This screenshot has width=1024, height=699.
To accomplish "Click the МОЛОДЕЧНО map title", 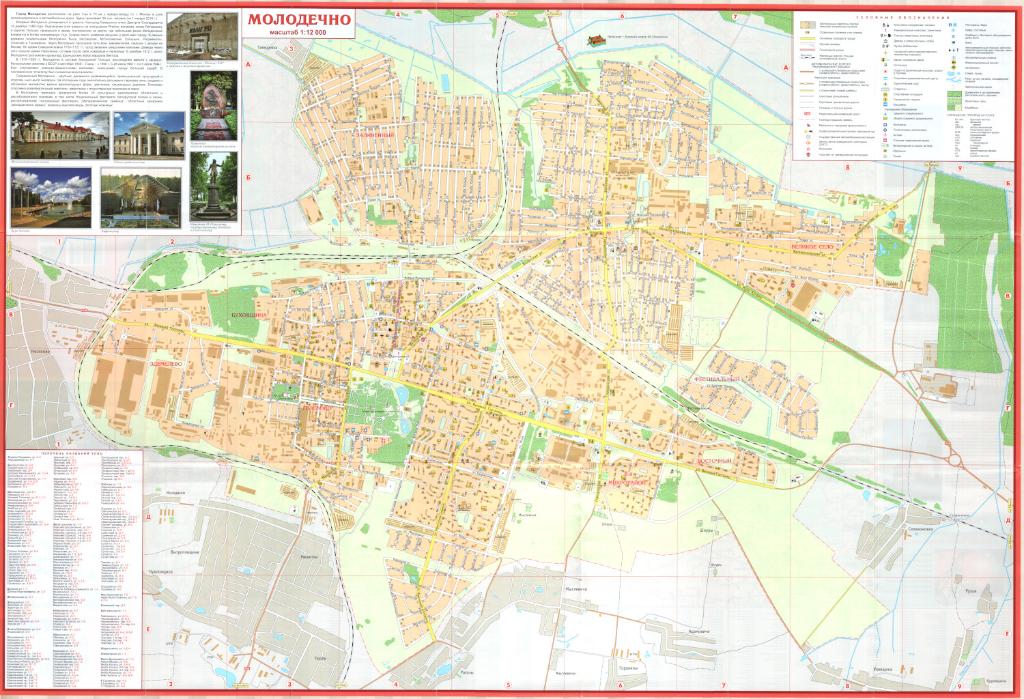I will (298, 20).
